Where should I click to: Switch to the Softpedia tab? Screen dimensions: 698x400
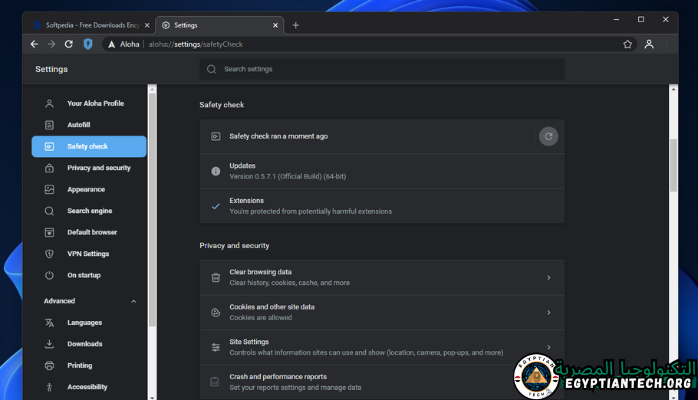(x=85, y=25)
